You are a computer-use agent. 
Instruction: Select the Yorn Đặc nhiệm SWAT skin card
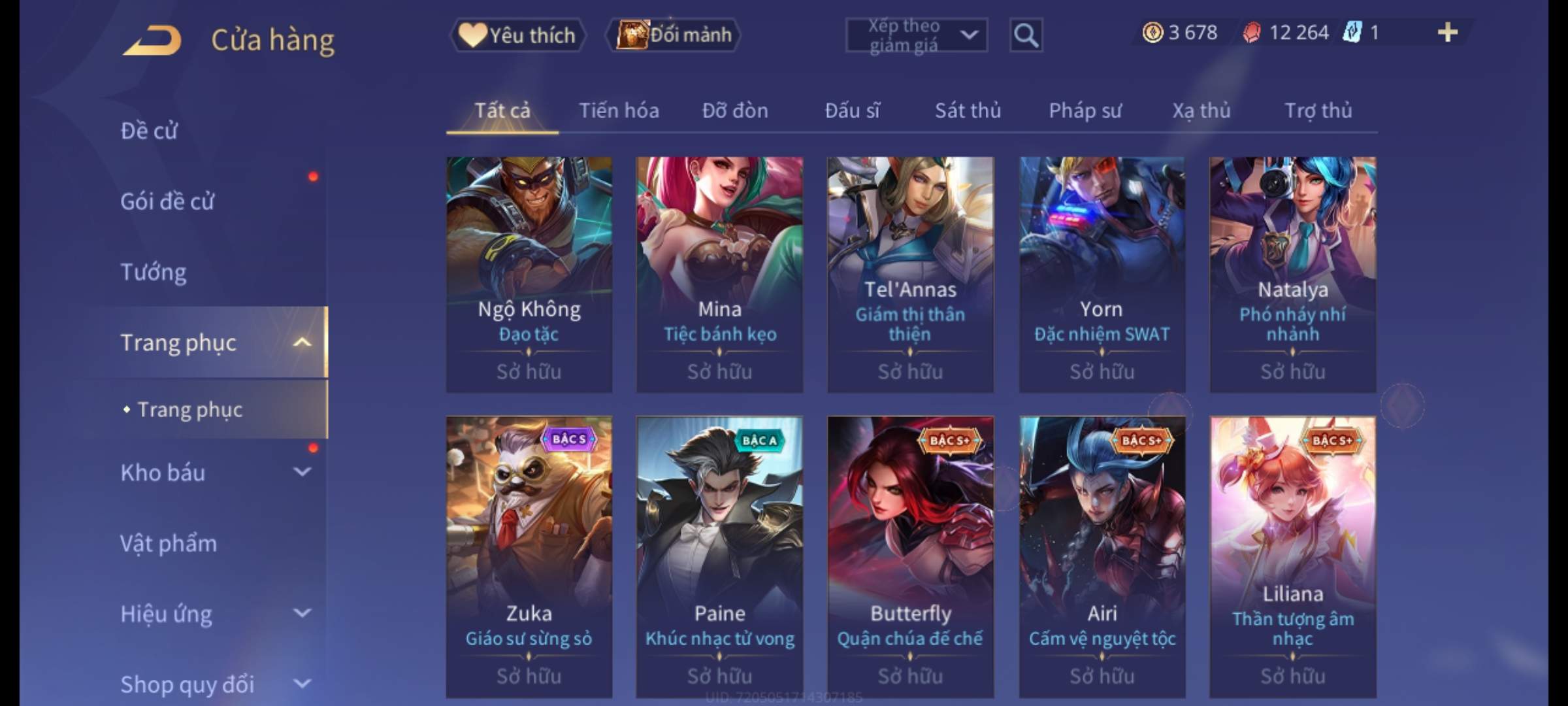tap(1102, 275)
